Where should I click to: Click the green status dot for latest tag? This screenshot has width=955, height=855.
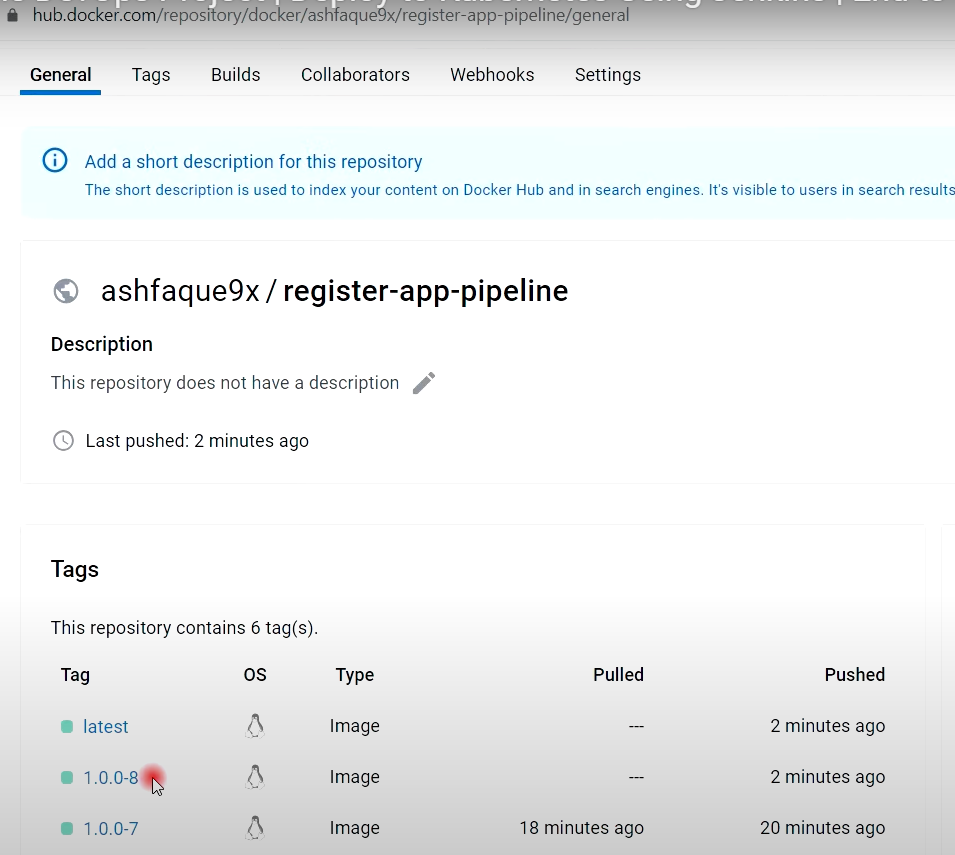[x=67, y=727]
